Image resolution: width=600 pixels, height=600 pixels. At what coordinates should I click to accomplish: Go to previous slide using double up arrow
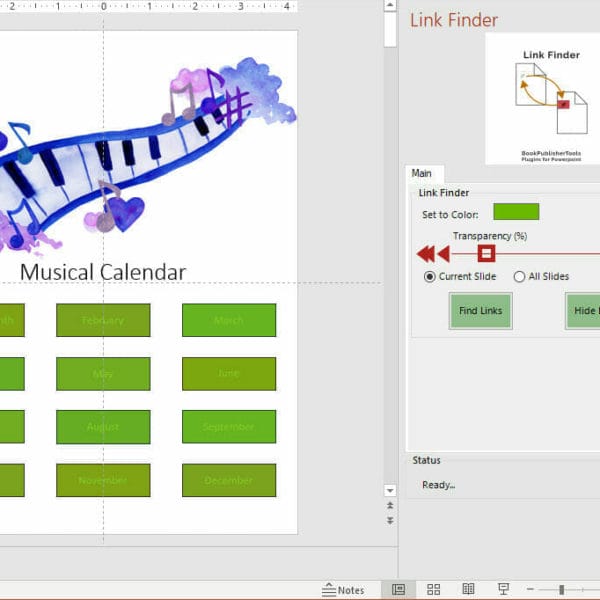[x=390, y=505]
